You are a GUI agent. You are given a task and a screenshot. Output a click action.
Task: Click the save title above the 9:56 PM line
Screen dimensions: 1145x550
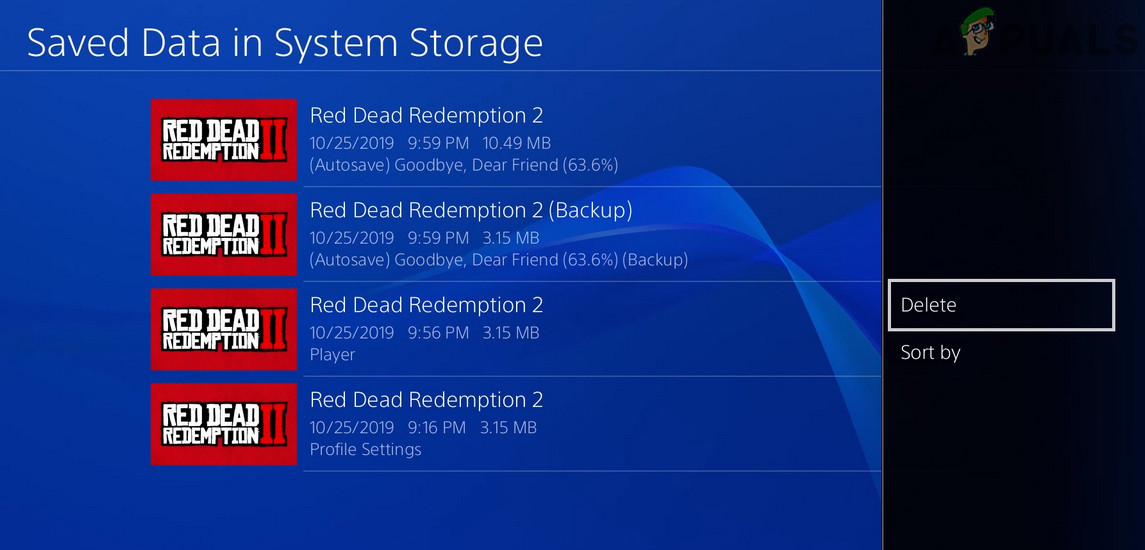426,305
